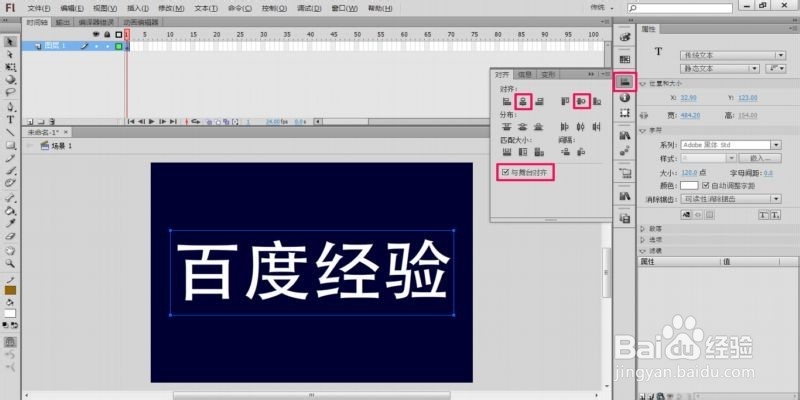Open the Transform panel icon in dock
The width and height of the screenshot is (800, 400).
[x=625, y=113]
